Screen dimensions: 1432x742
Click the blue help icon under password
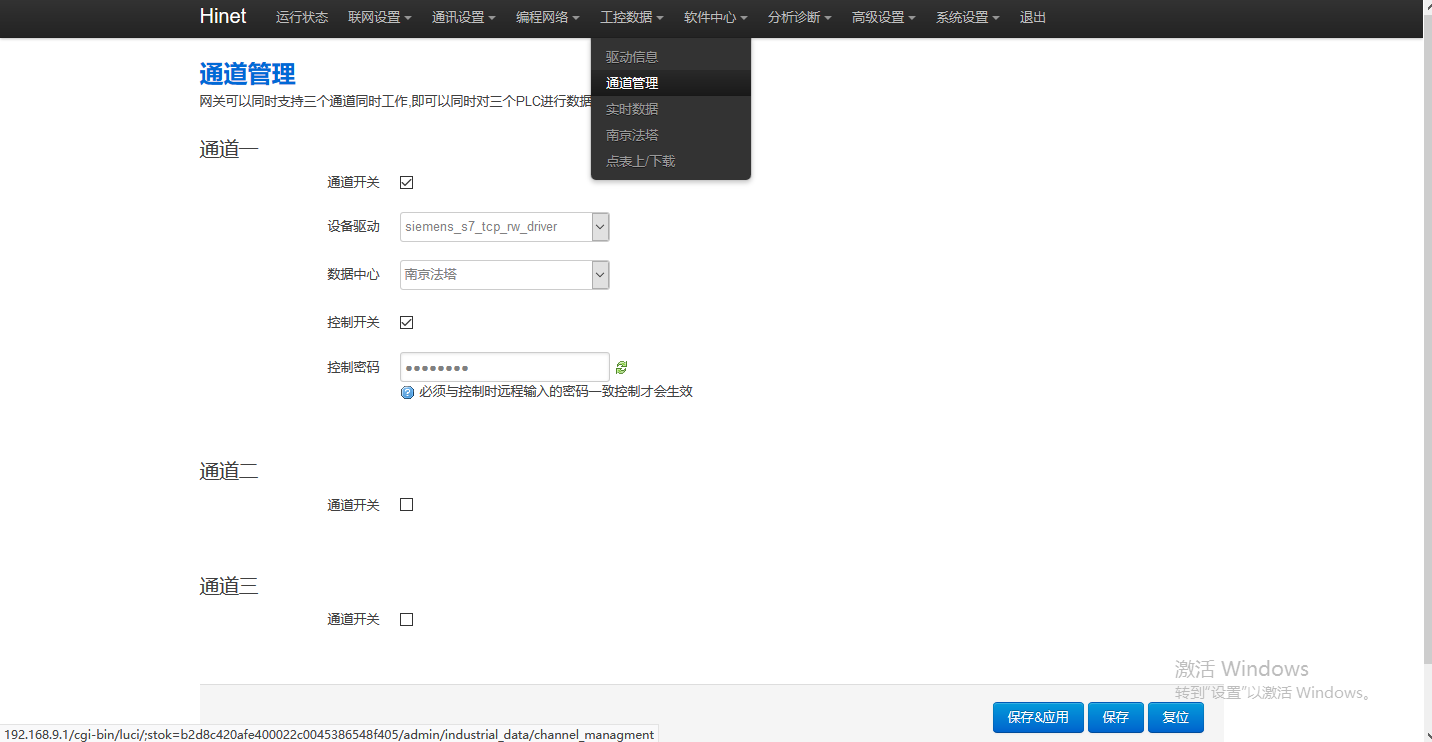point(407,393)
